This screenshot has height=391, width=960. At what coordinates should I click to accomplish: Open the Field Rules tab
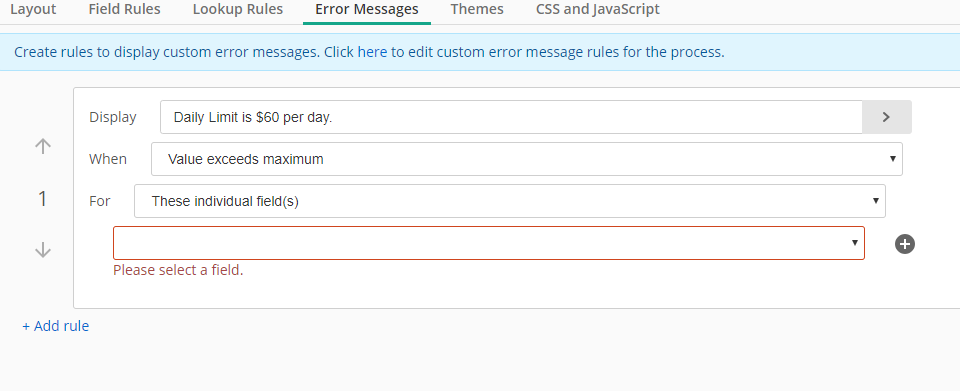[124, 9]
